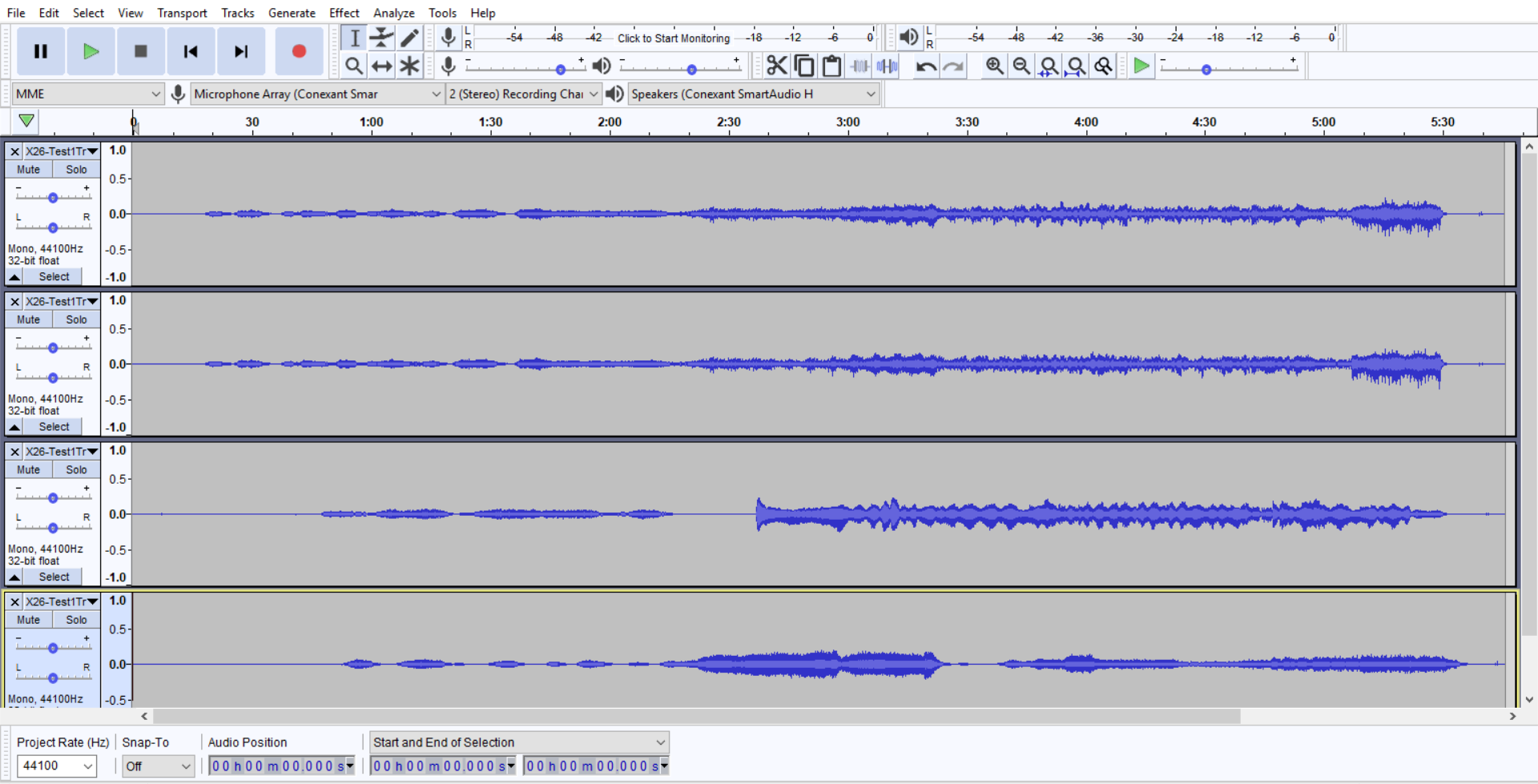This screenshot has width=1538, height=784.
Task: Click Select button on first track
Action: [x=54, y=276]
